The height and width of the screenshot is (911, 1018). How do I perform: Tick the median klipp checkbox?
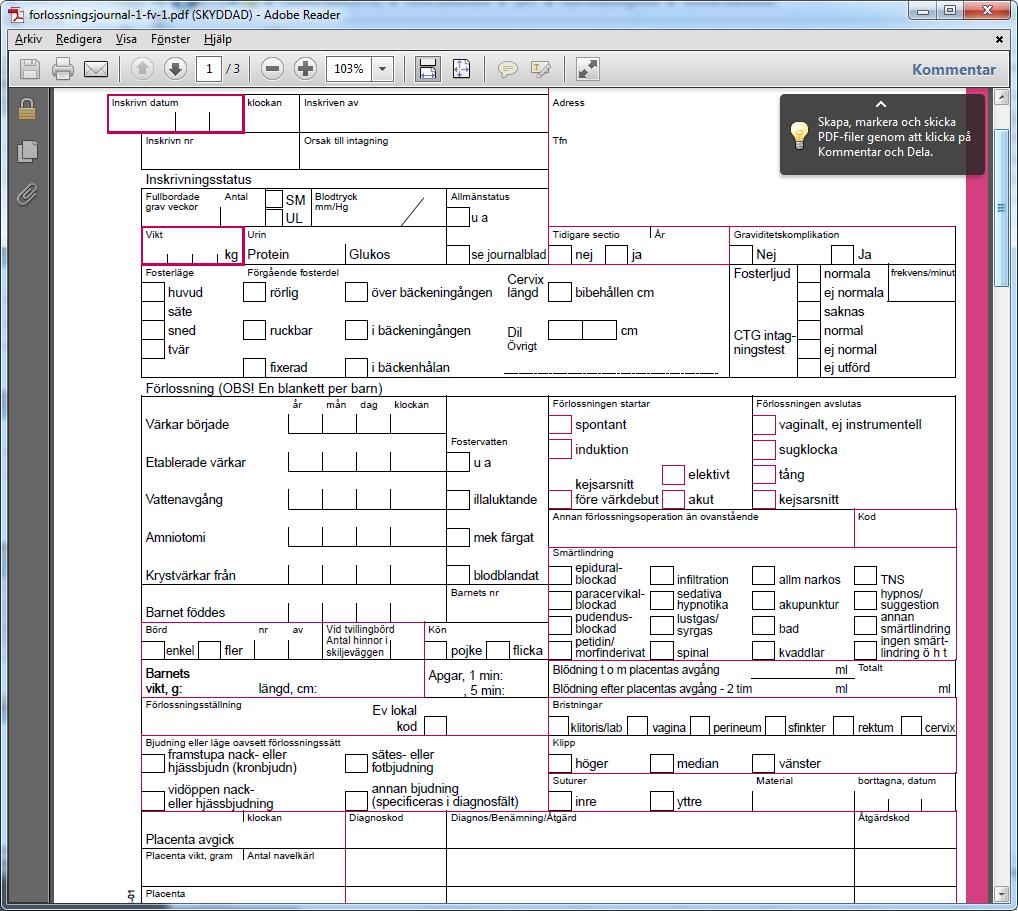[662, 764]
